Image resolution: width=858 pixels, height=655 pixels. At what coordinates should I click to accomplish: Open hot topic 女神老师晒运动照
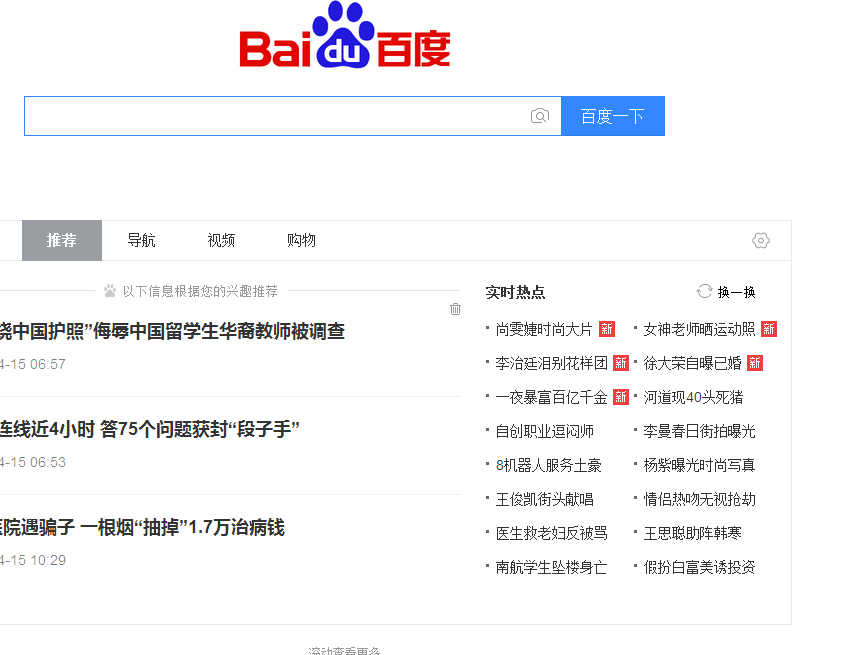click(x=699, y=329)
